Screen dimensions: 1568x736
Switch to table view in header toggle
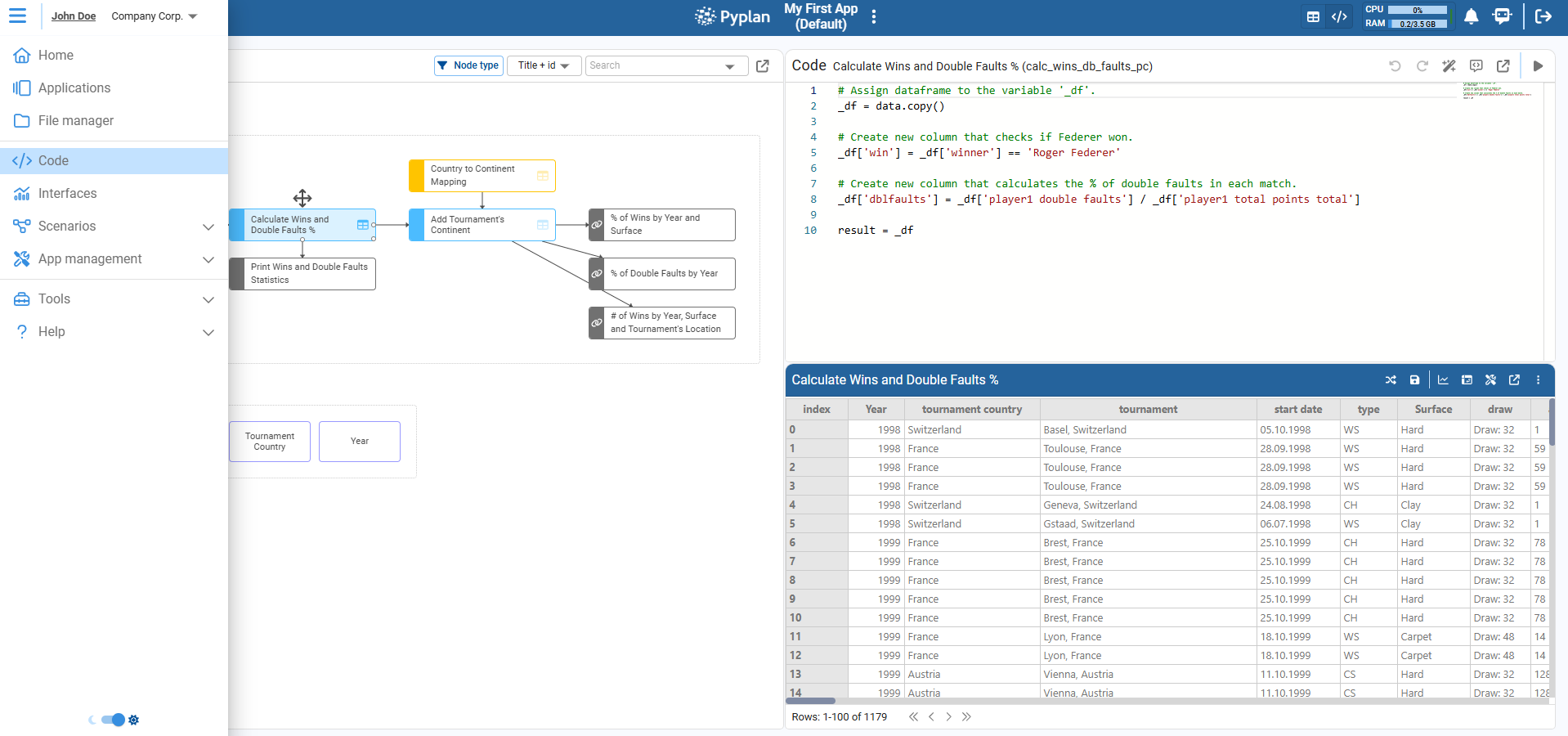point(1313,16)
